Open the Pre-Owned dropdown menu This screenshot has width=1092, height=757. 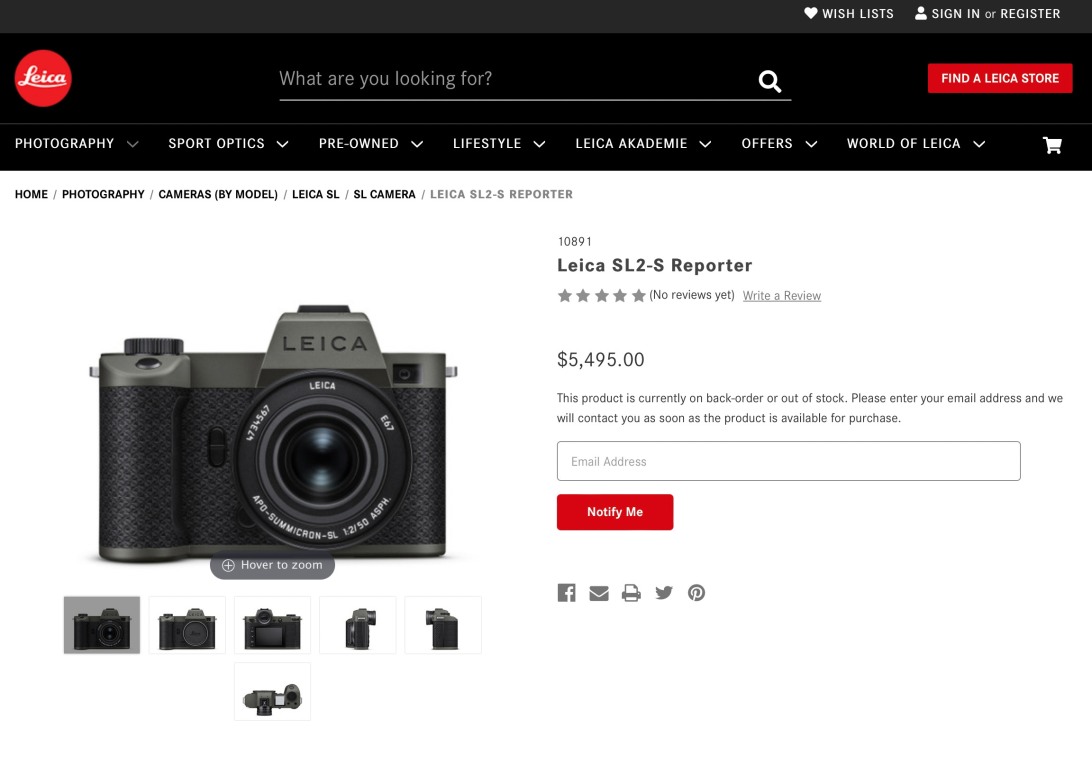pos(370,144)
